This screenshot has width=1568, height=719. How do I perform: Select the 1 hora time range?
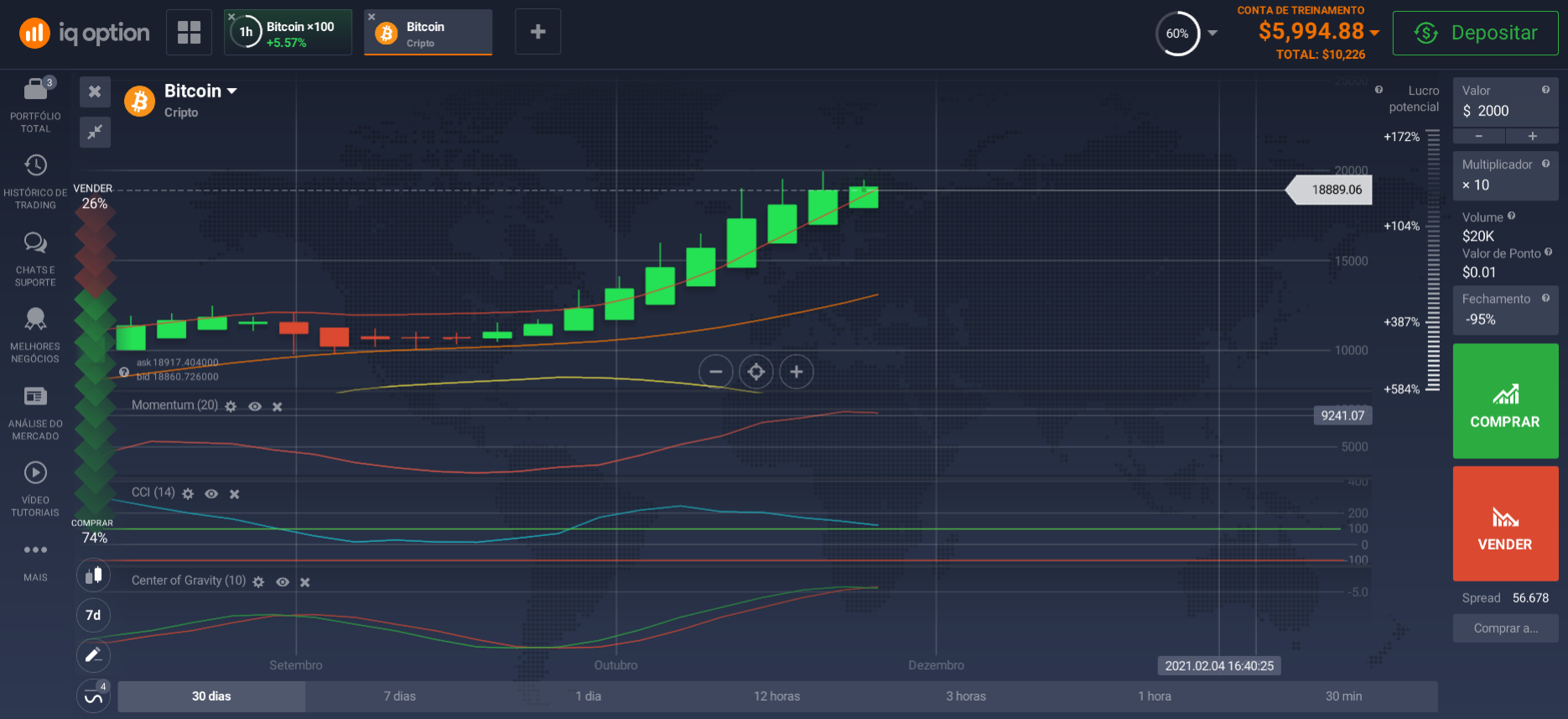tap(1155, 696)
